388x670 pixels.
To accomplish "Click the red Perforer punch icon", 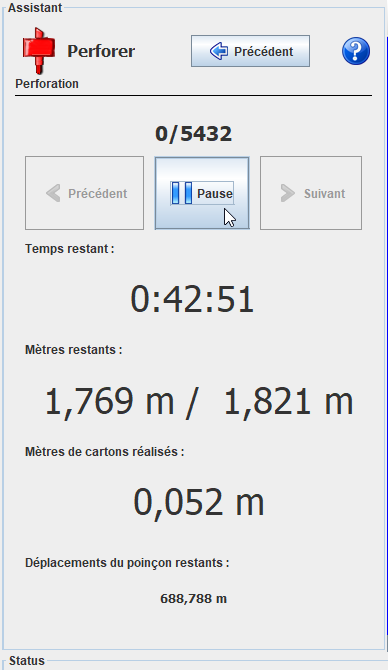I will tap(38, 50).
